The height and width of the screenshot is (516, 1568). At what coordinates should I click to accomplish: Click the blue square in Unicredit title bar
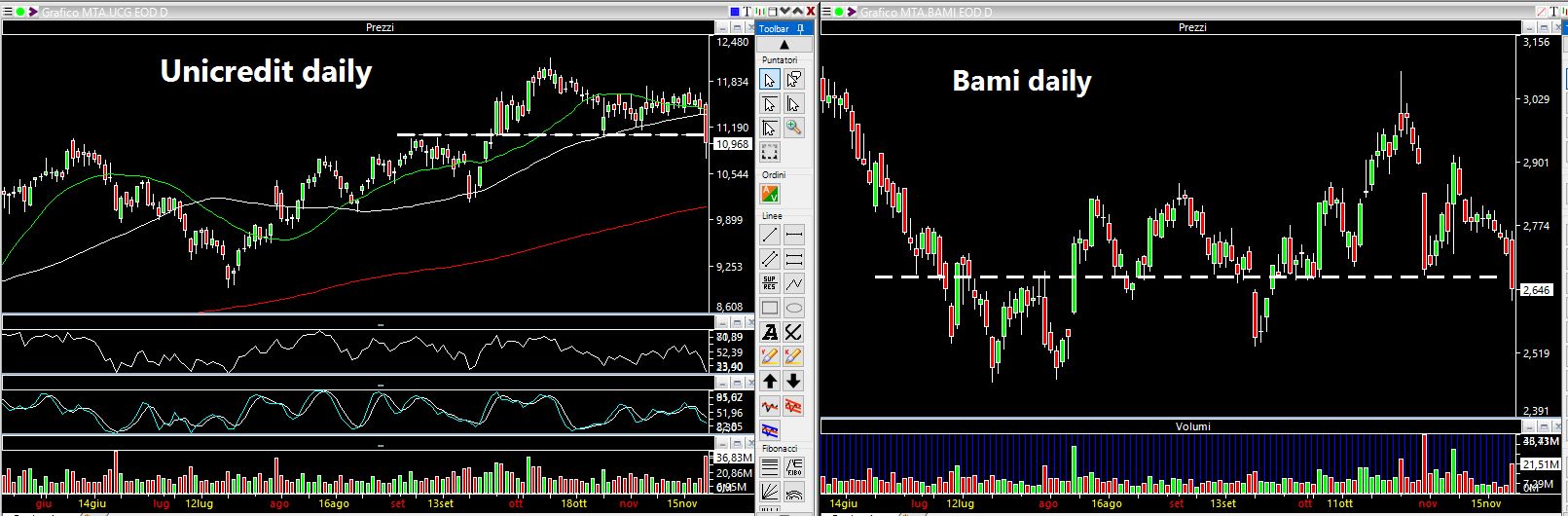[735, 11]
